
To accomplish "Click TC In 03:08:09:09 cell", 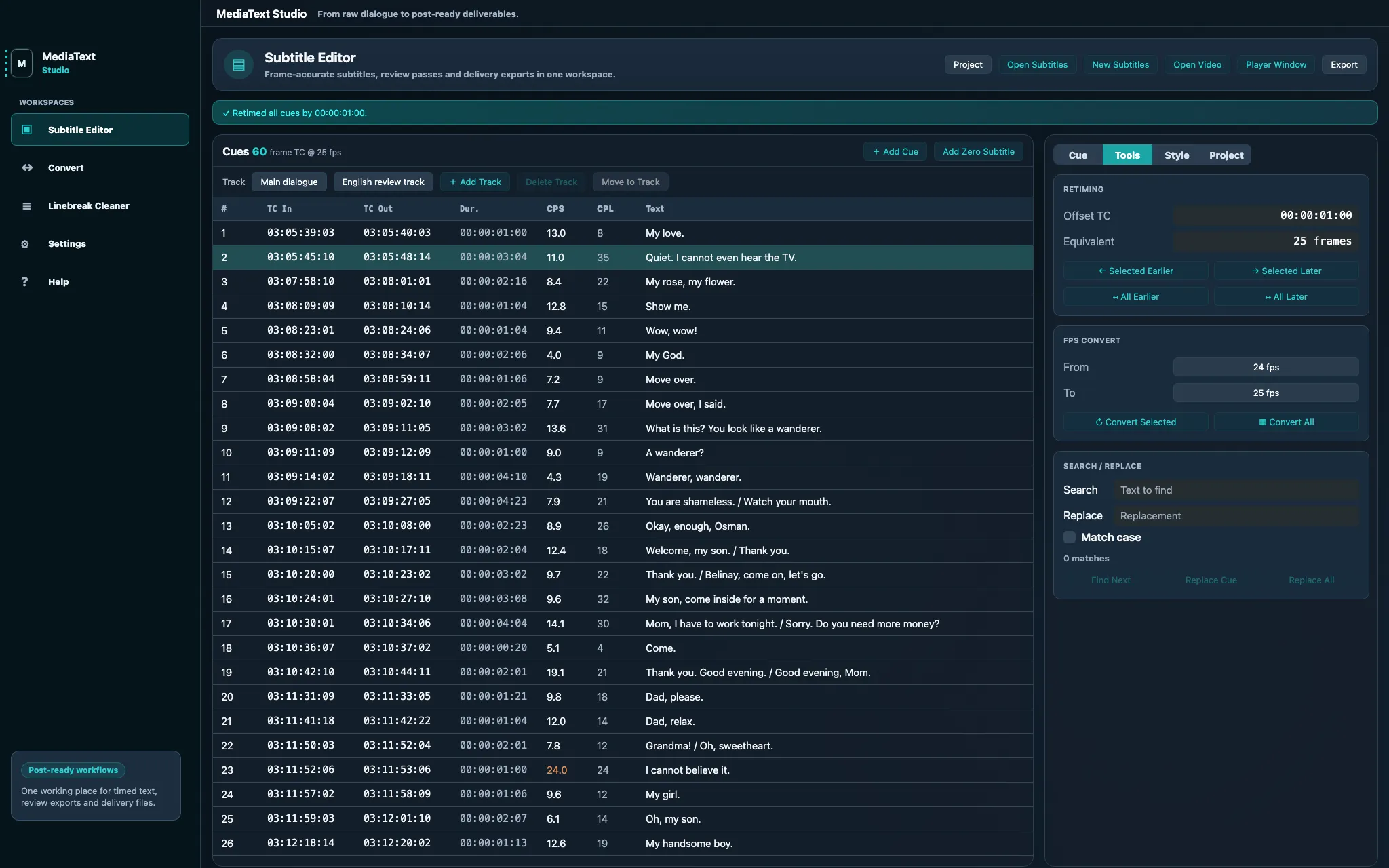I will (x=300, y=306).
